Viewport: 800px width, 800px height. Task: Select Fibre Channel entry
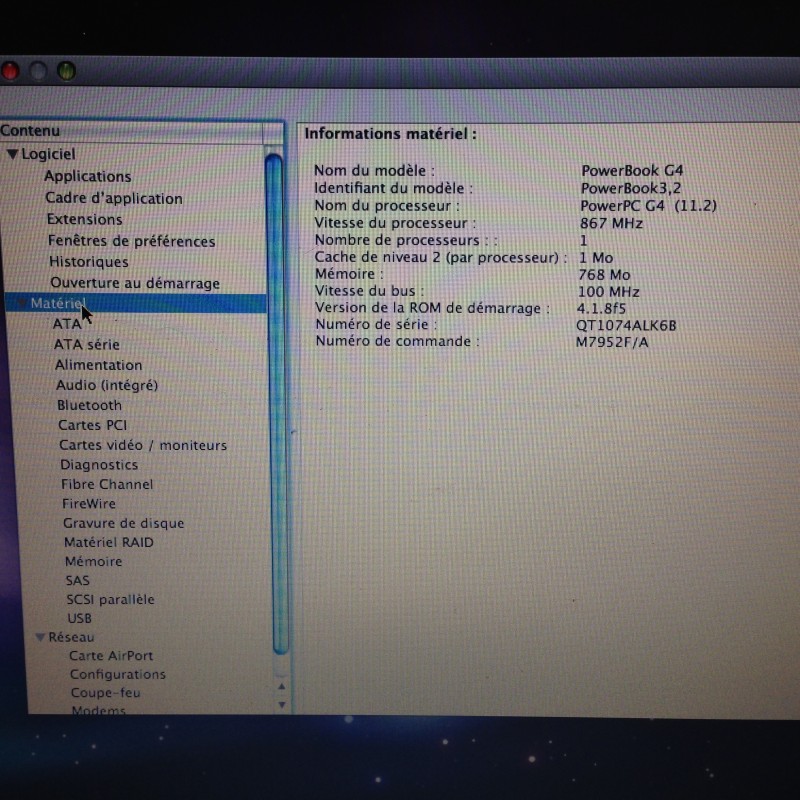point(107,484)
